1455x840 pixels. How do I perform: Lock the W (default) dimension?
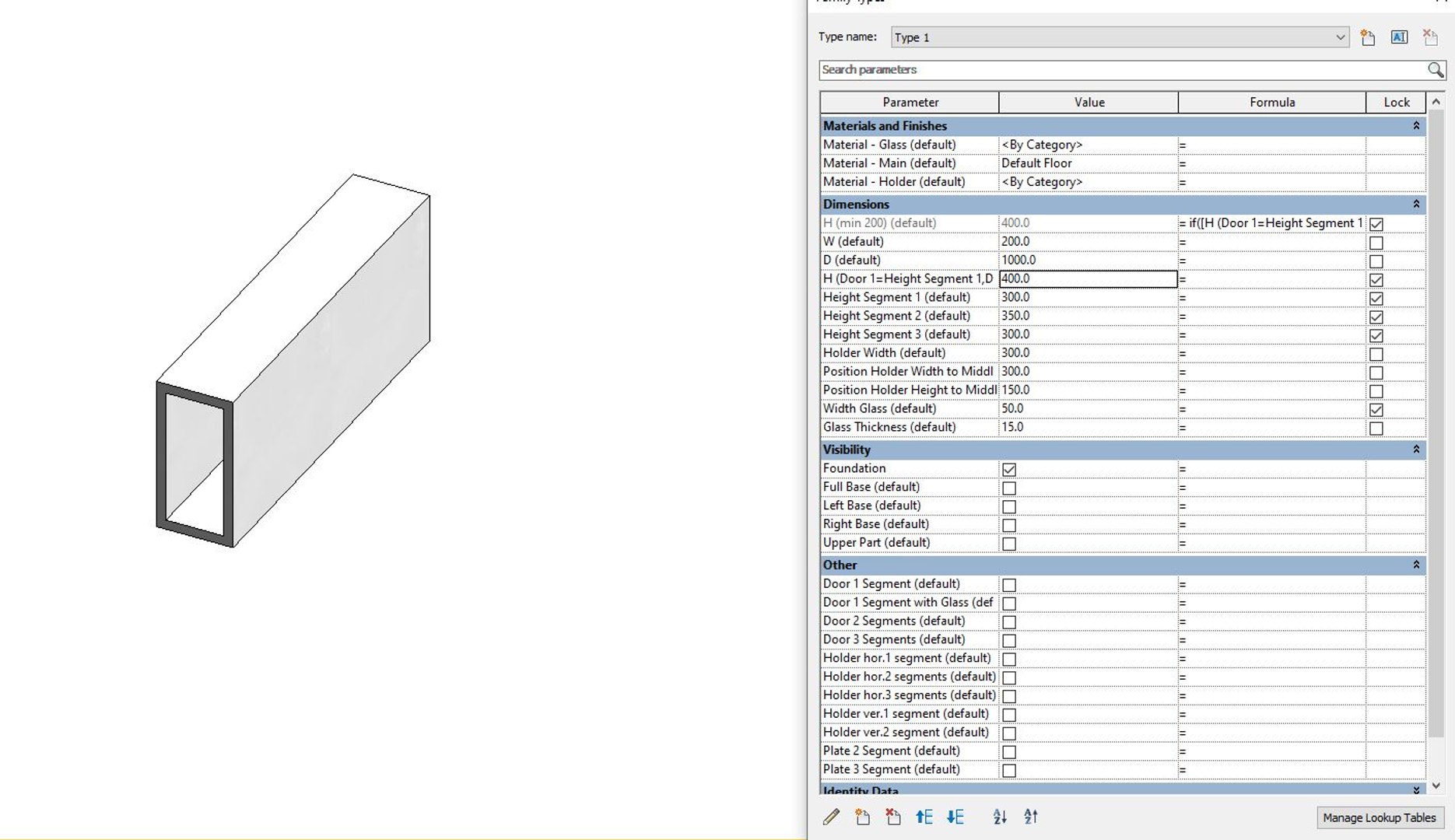click(x=1376, y=243)
